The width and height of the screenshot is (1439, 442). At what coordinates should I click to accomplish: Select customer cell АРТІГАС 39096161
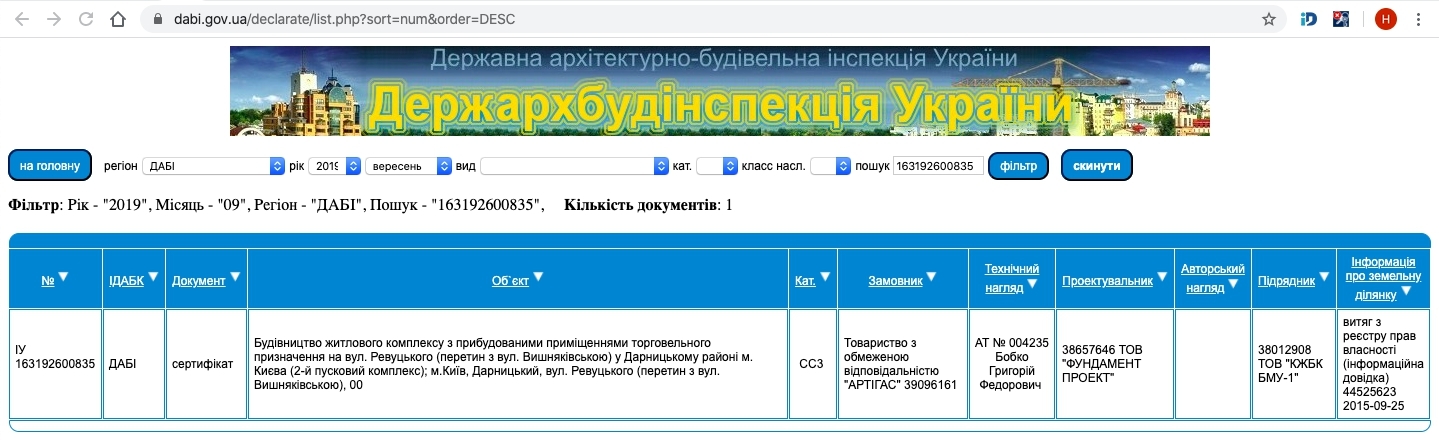[x=903, y=364]
